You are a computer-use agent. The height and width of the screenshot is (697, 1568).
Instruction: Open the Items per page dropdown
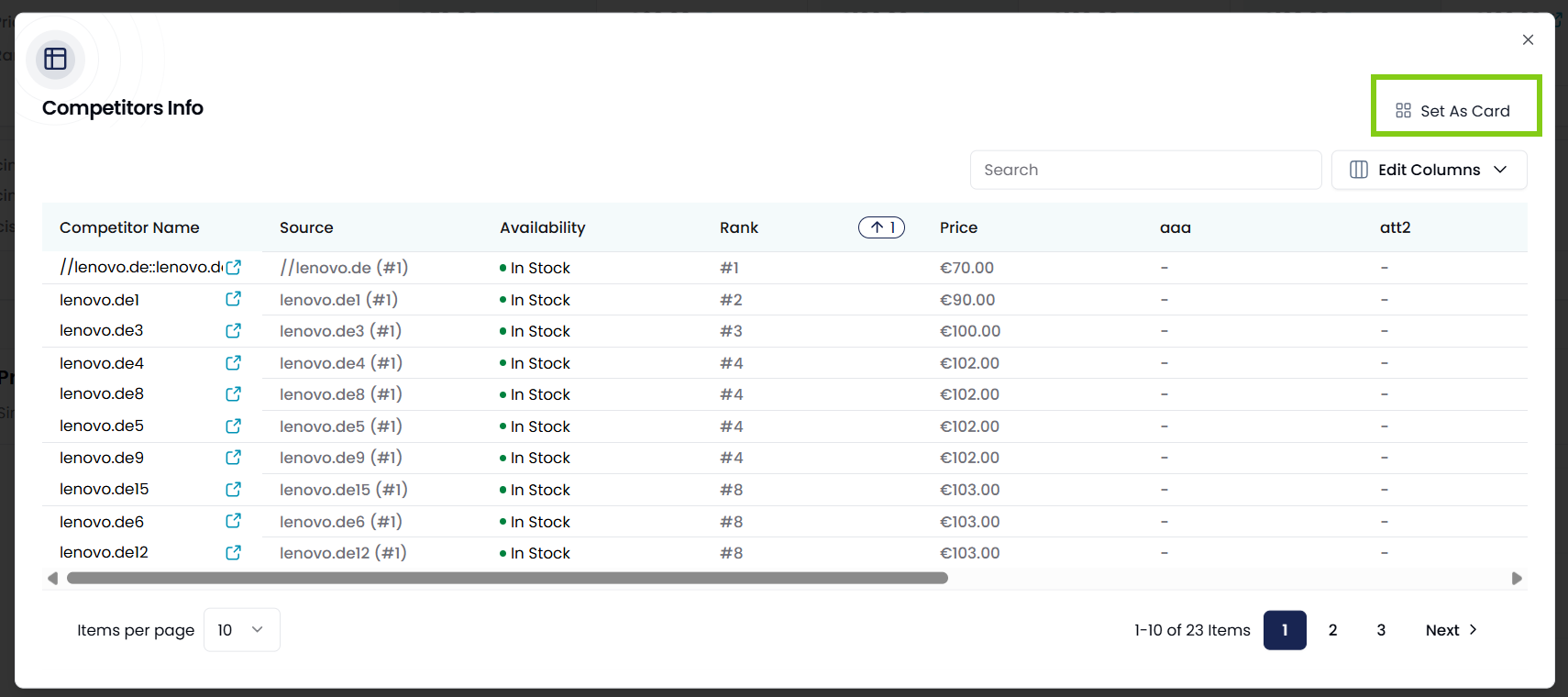click(241, 630)
